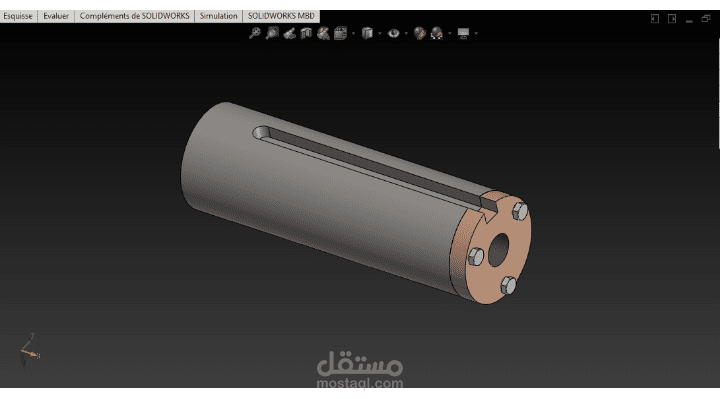
Task: Open the Esquisse tab
Action: 18,16
